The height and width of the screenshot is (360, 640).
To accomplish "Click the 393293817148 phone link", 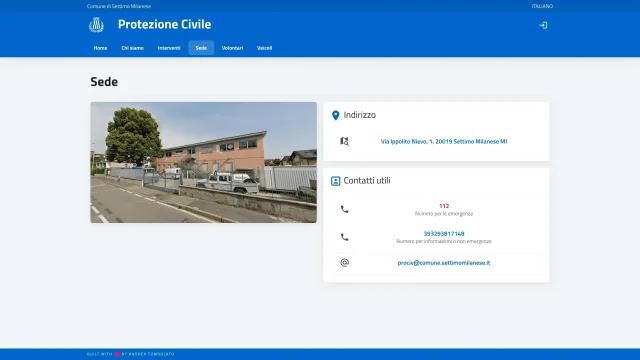I will pyautogui.click(x=444, y=233).
